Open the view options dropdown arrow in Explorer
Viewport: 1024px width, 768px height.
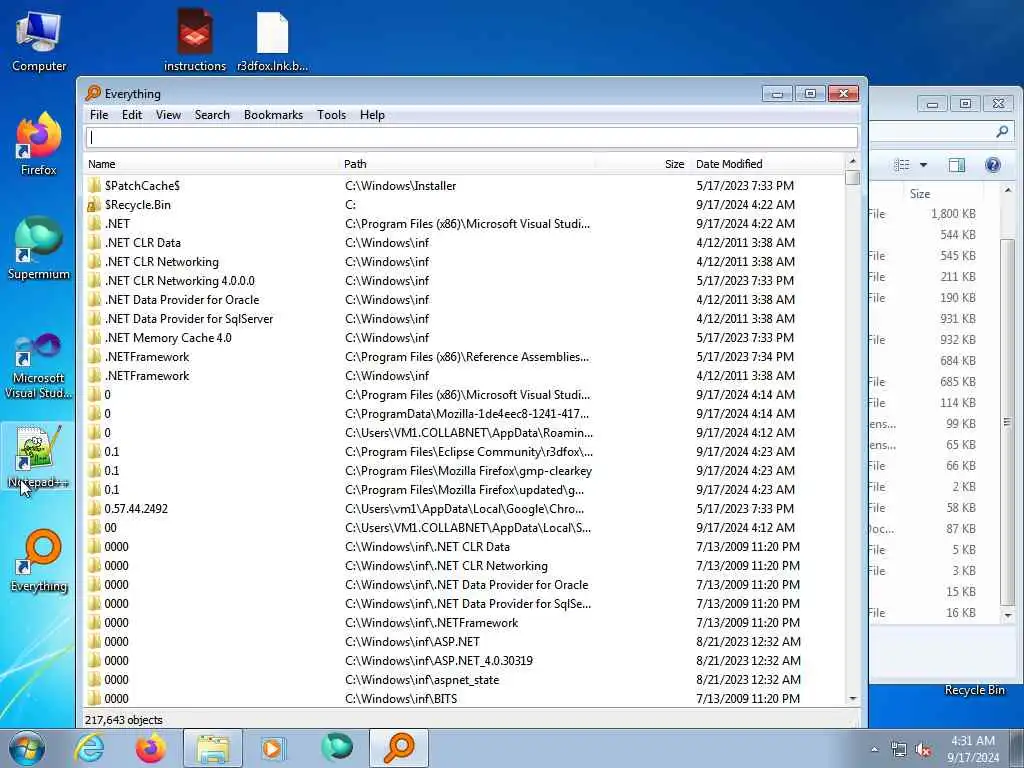point(923,165)
